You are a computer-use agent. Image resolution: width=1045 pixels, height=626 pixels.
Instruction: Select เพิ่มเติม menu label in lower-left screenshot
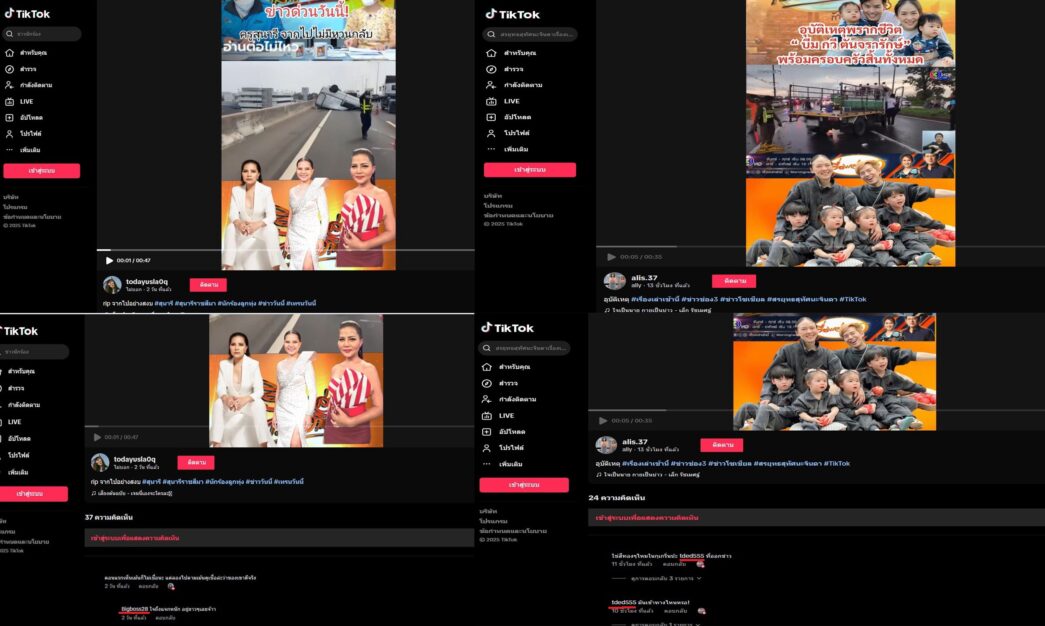point(18,472)
